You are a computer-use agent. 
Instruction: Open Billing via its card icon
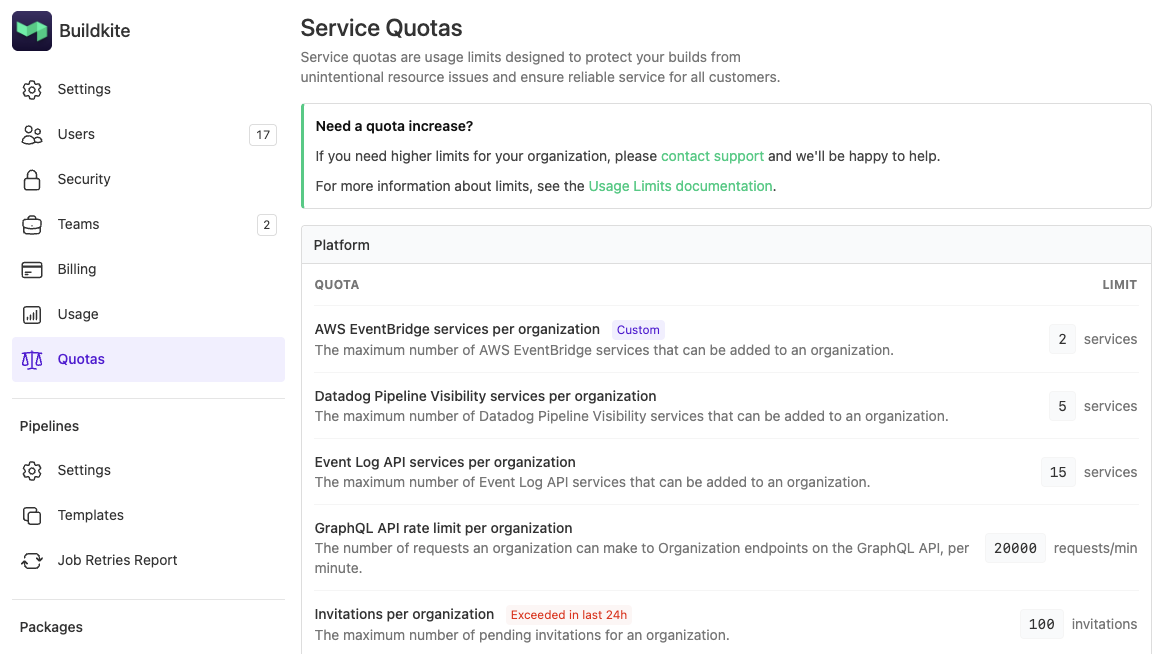point(33,269)
